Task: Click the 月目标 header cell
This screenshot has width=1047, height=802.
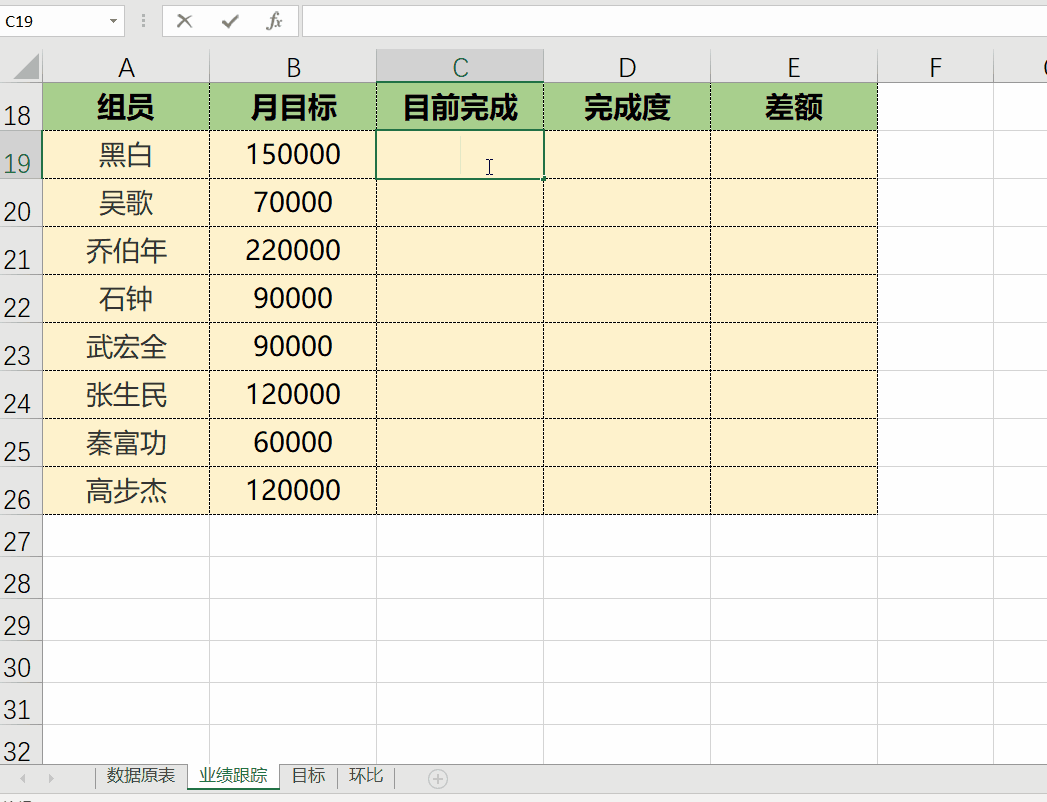Action: (x=293, y=107)
